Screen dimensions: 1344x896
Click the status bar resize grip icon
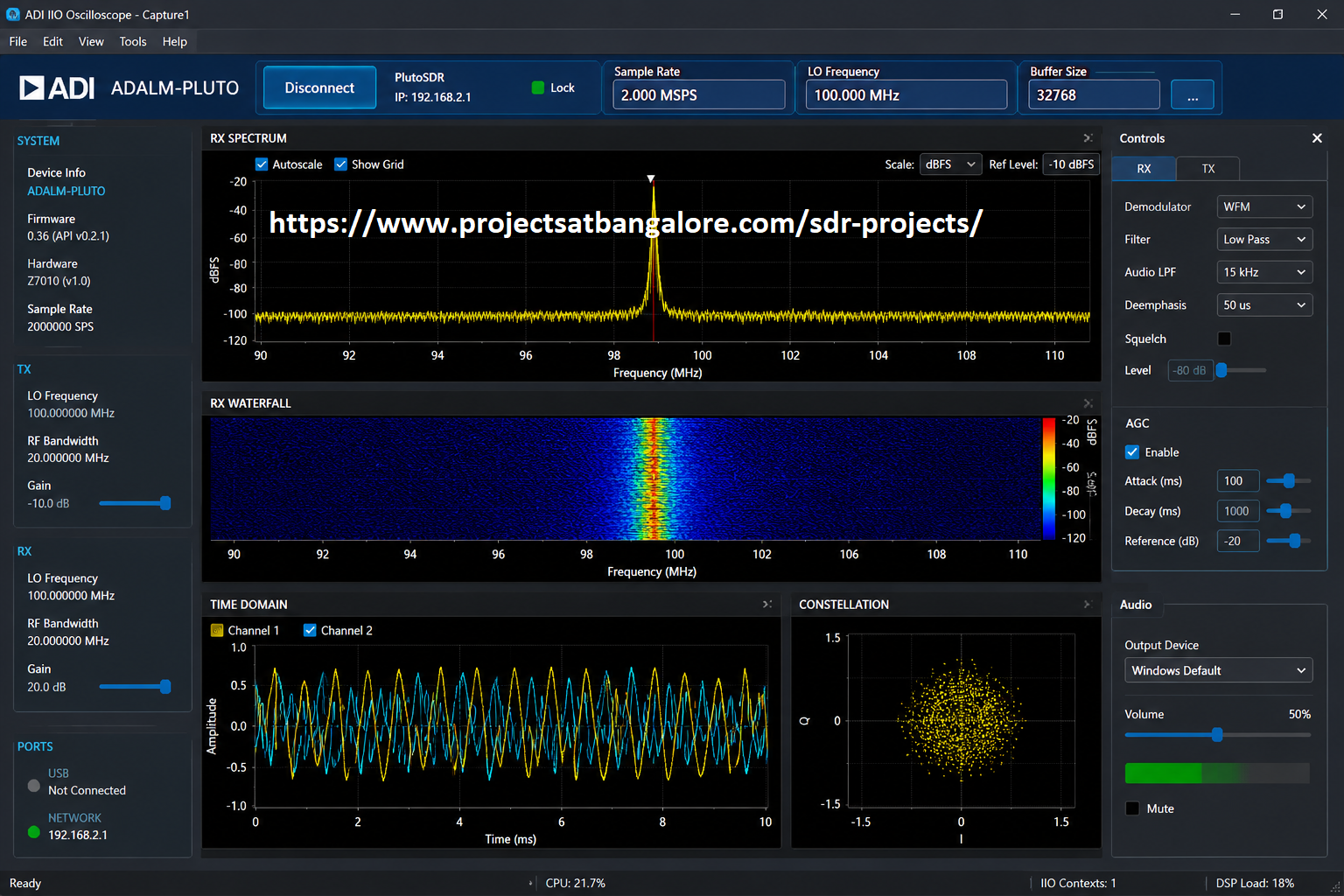pos(1335,887)
